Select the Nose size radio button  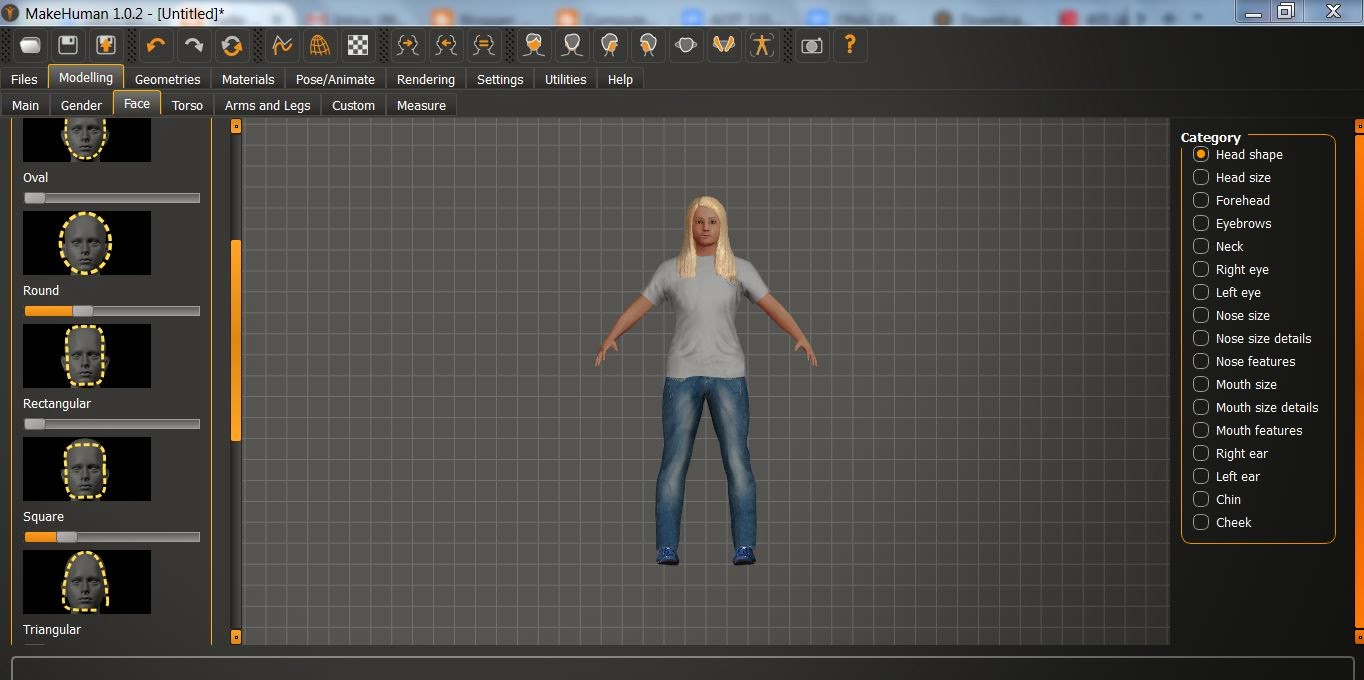tap(1201, 315)
